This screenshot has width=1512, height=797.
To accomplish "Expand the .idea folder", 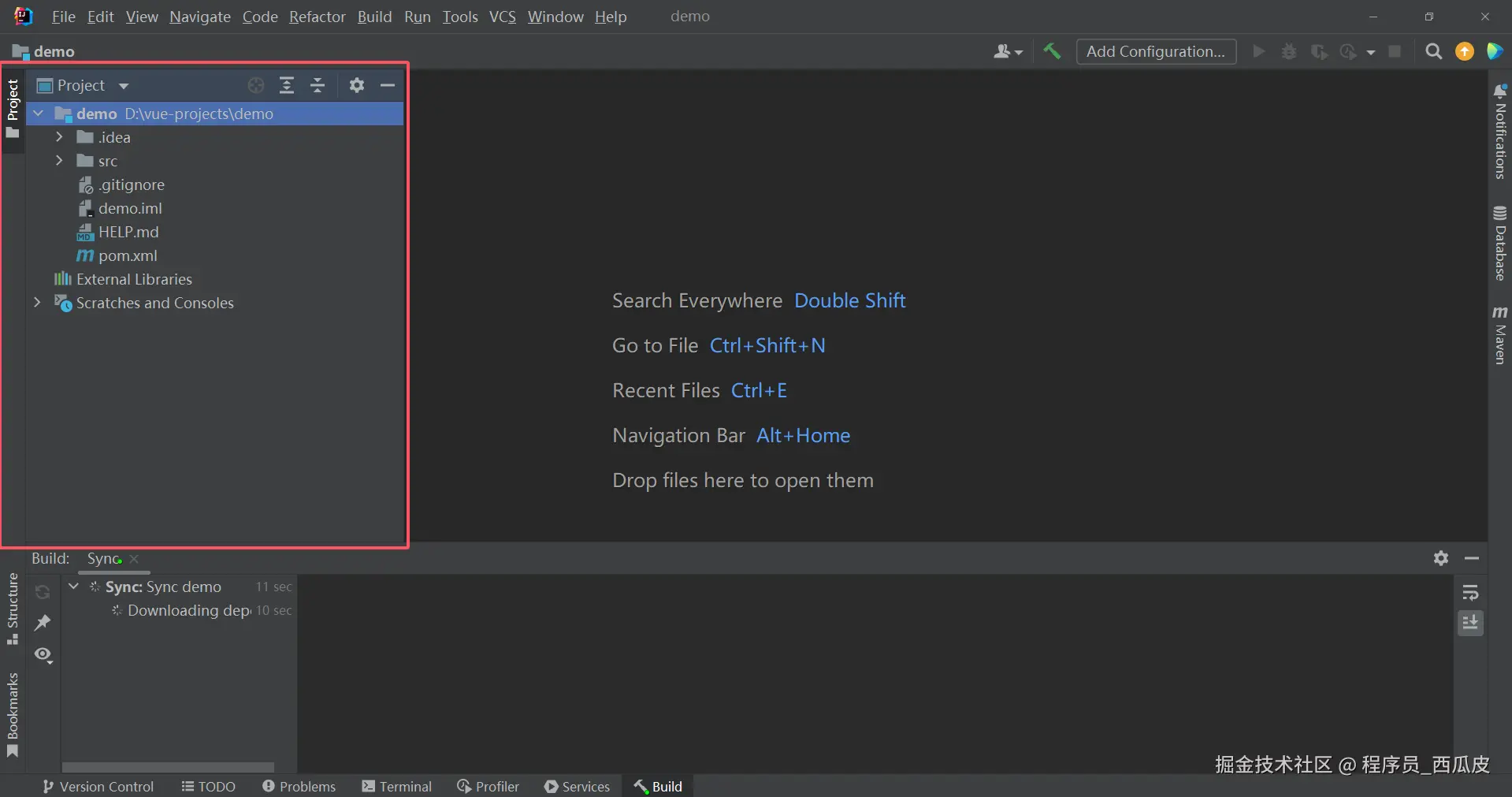I will point(59,137).
